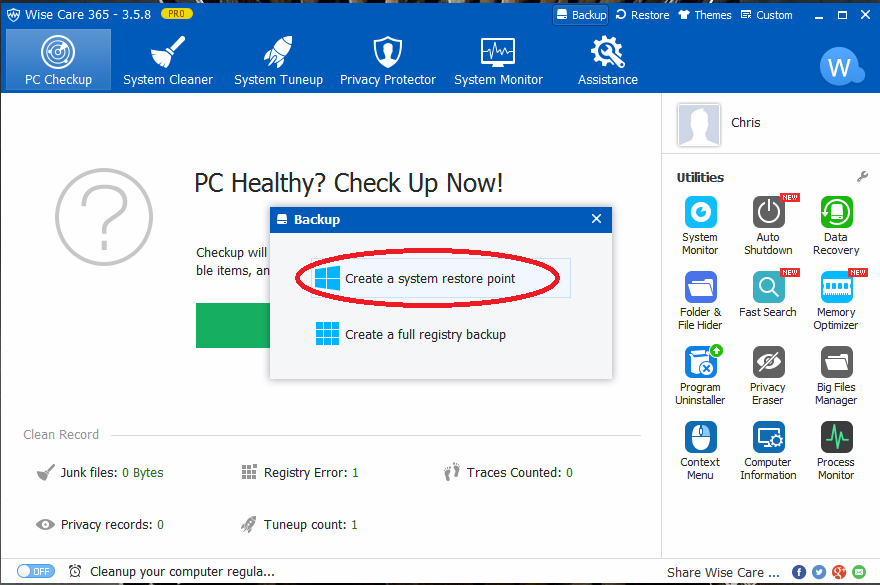Open the Process Monitor utility
Screen dimensions: 880x585
tap(836, 438)
